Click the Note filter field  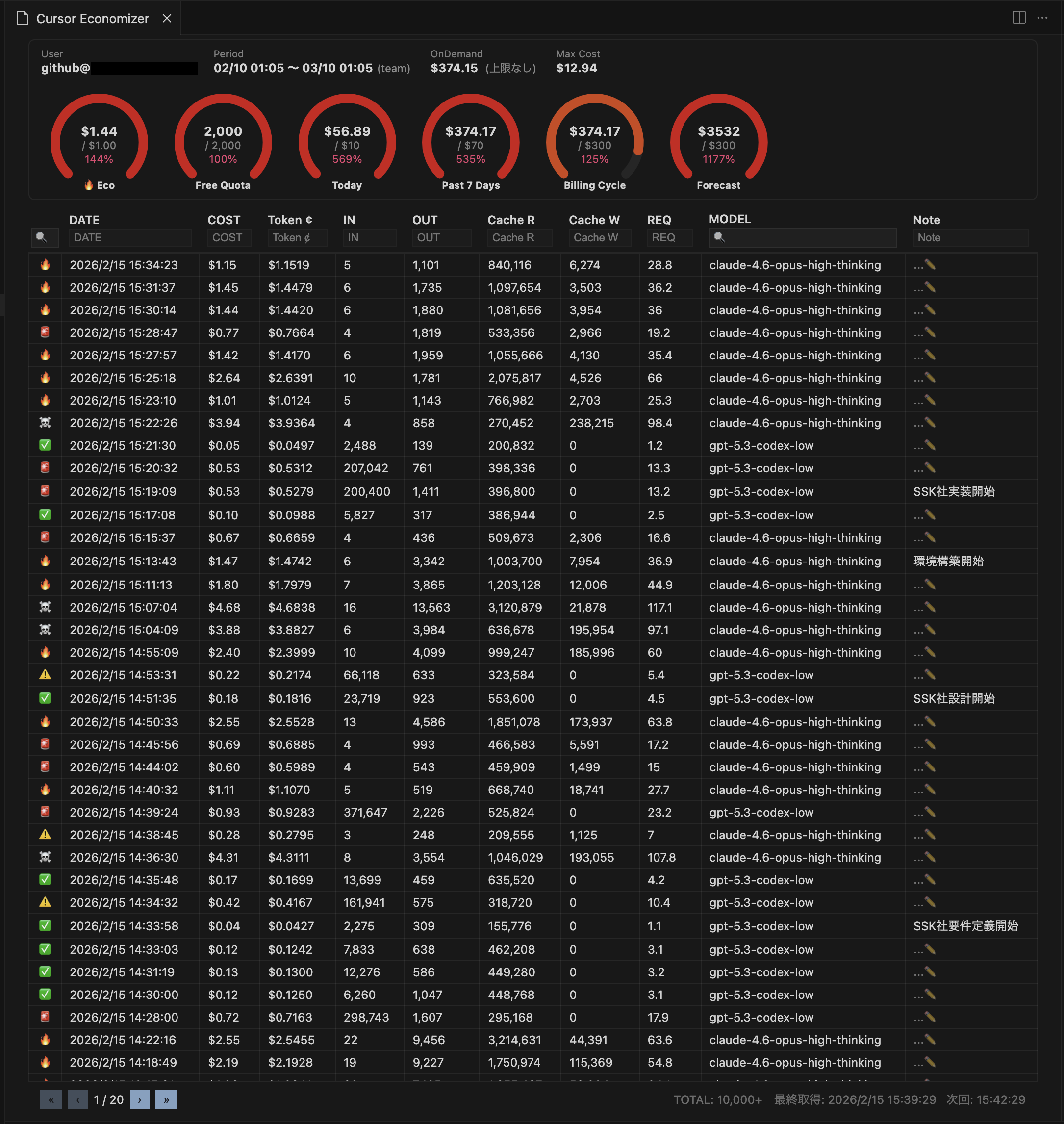(x=971, y=238)
